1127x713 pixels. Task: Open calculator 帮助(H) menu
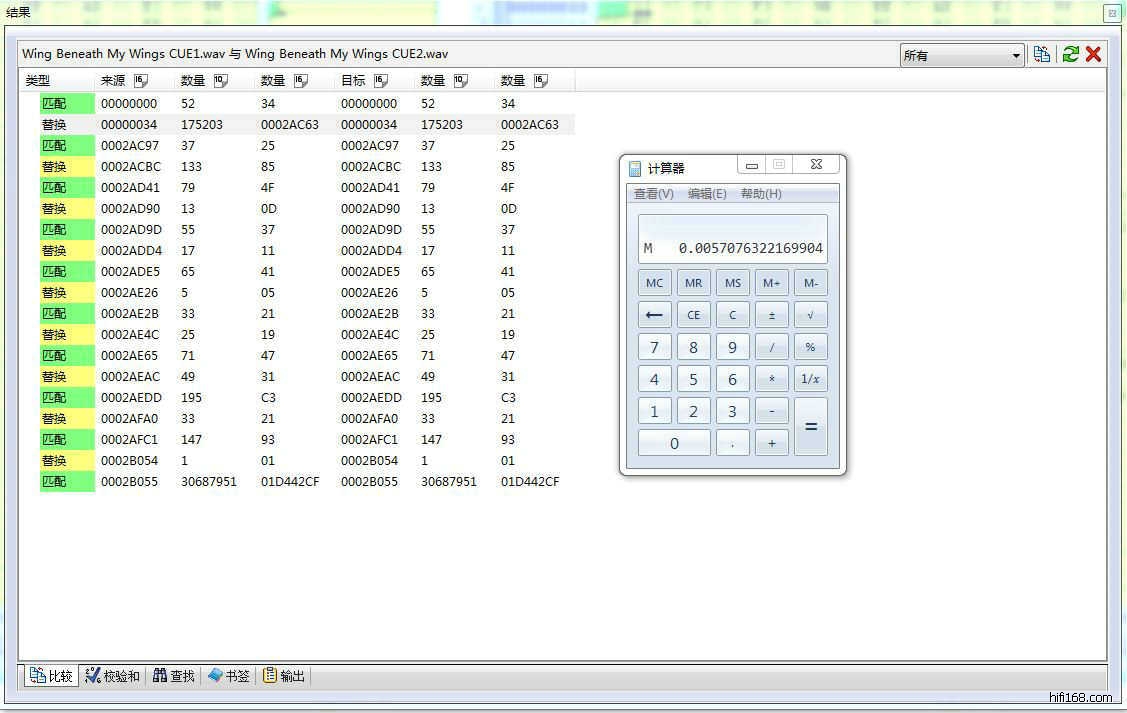click(x=761, y=193)
